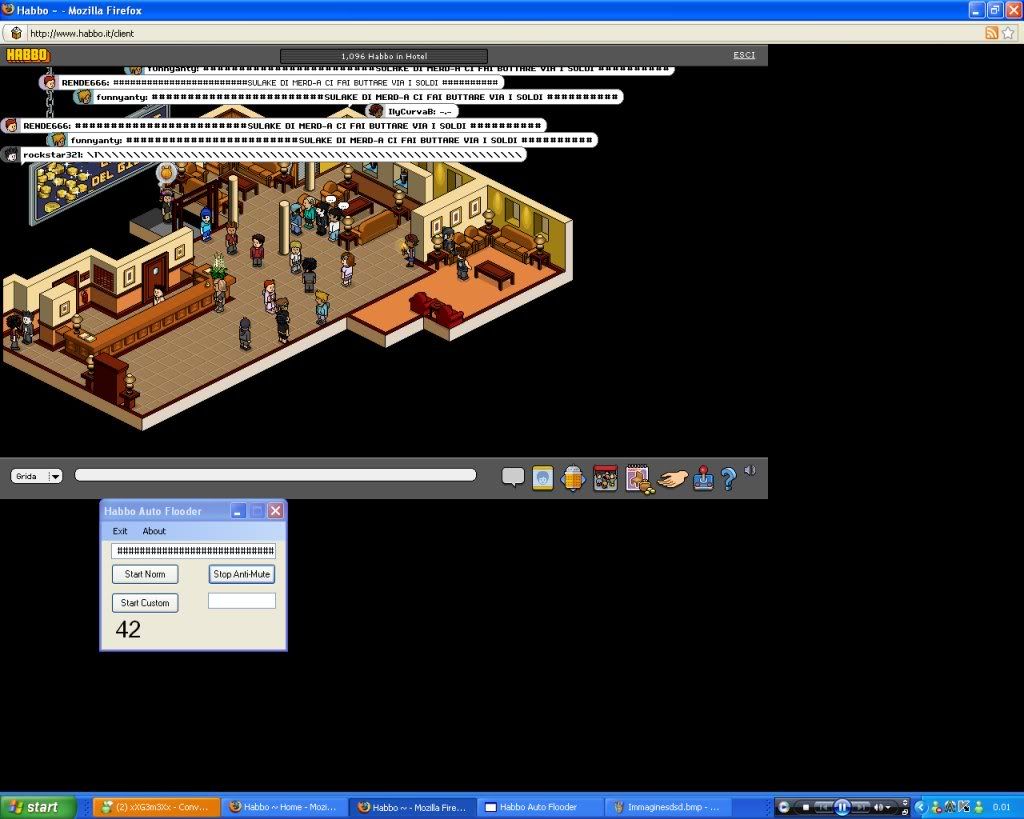The image size is (1024, 819).
Task: Click the RSS feed icon in Firefox
Action: (991, 33)
